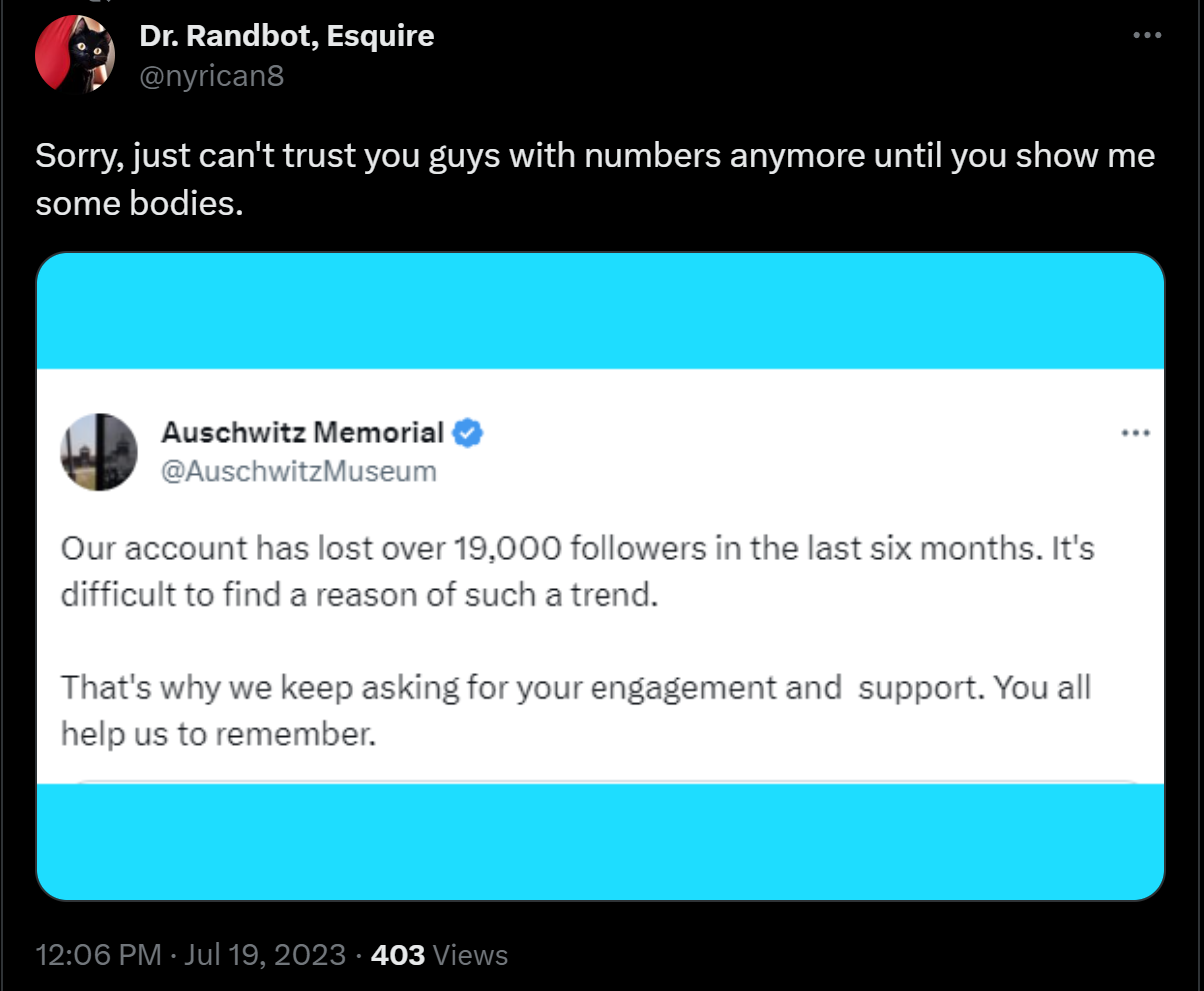This screenshot has width=1204, height=991.
Task: Click the top cyan band of the image
Action: pyautogui.click(x=600, y=310)
